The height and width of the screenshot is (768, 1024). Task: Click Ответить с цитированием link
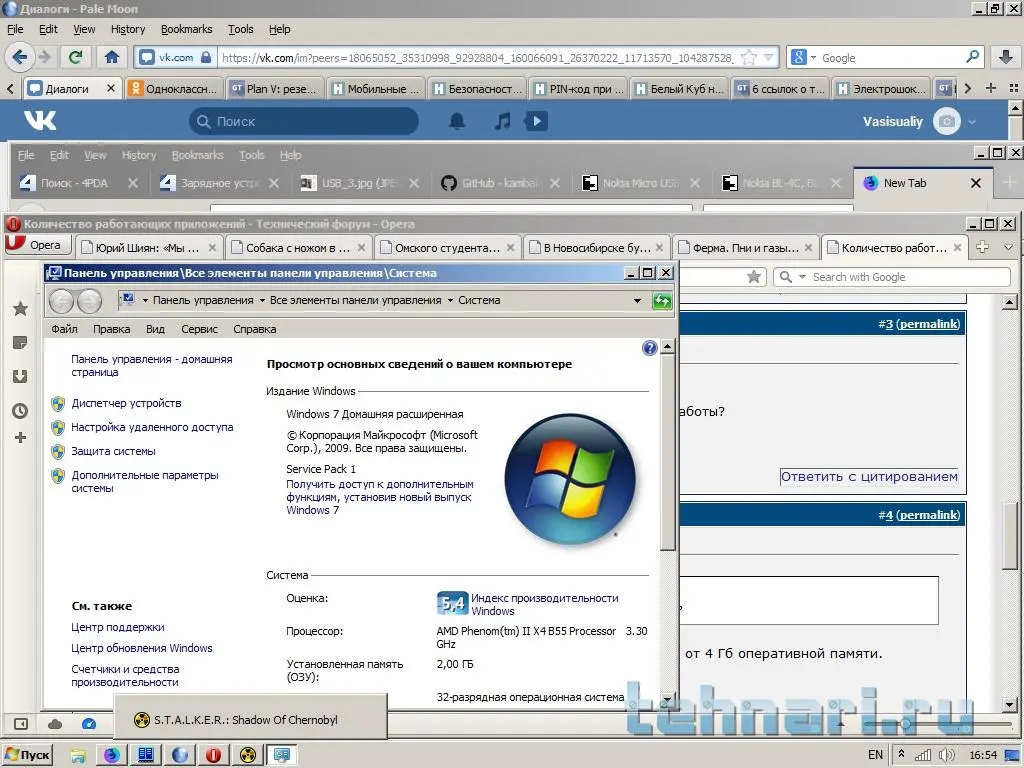[869, 476]
